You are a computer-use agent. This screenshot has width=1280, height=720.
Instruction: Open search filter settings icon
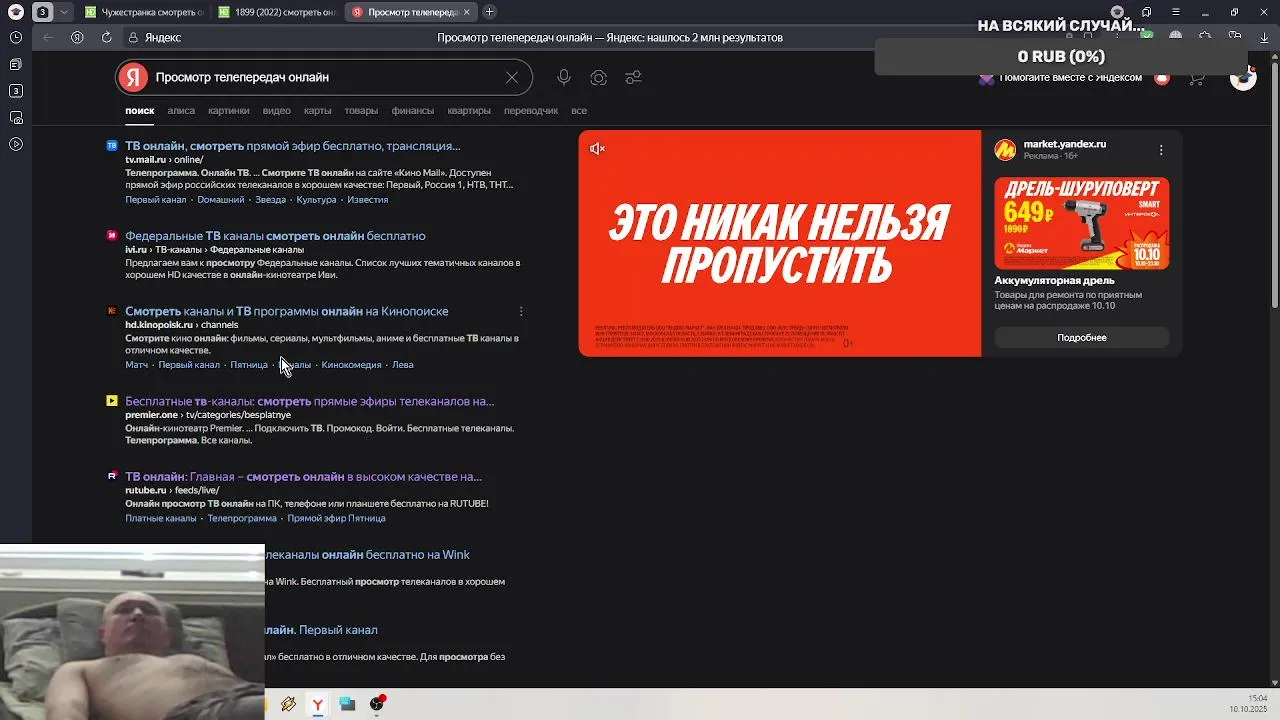(633, 77)
